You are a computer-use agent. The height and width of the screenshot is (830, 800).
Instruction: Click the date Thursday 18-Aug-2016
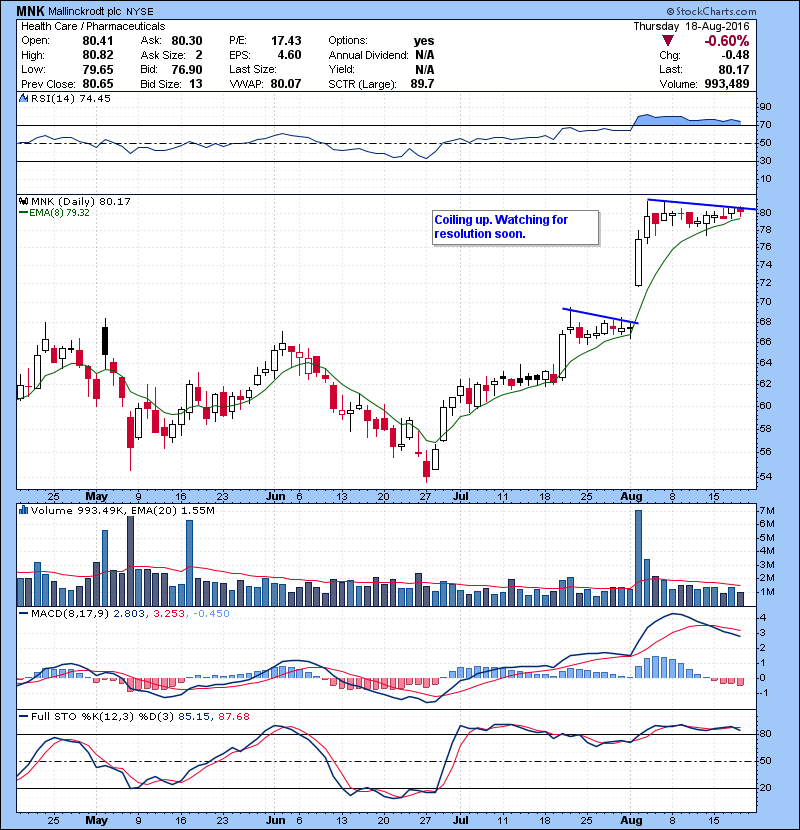(x=691, y=26)
